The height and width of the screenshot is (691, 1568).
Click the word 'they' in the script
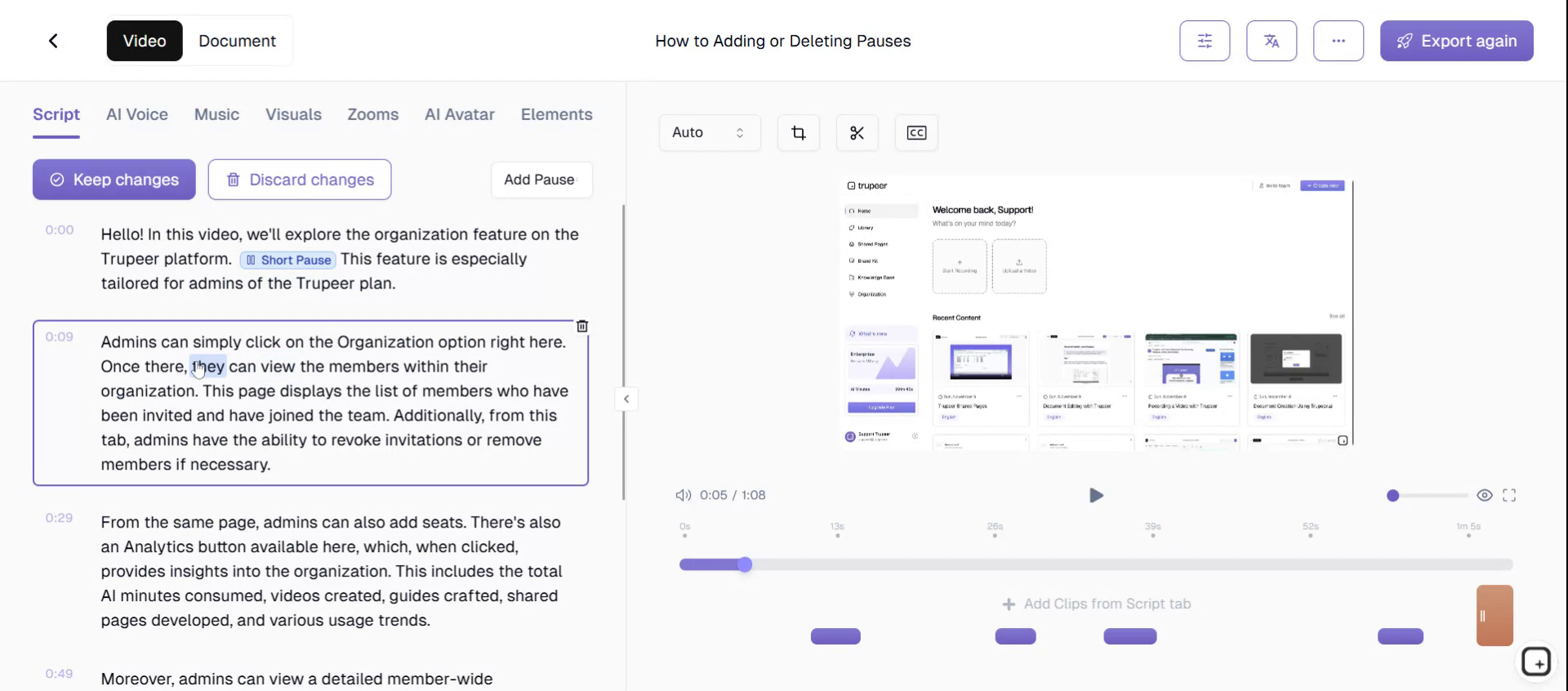tap(208, 367)
